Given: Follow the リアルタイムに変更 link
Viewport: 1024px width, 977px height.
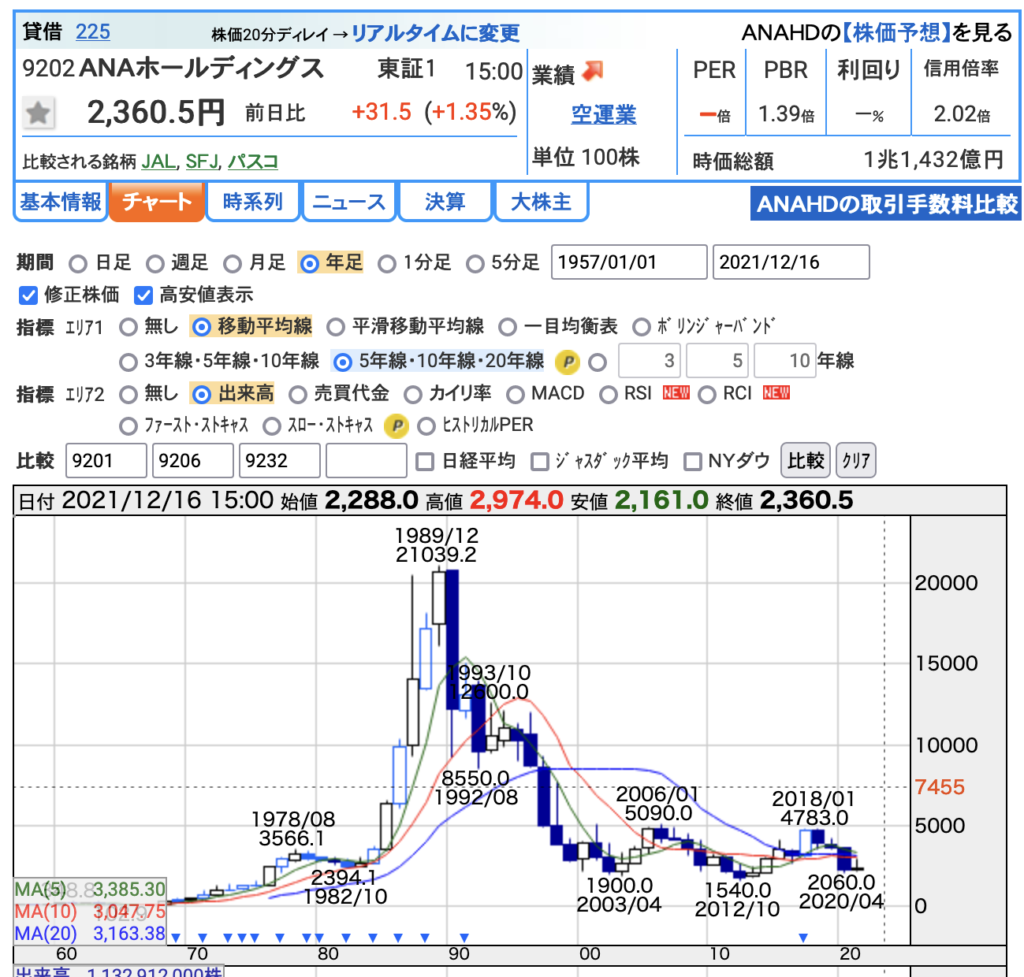Looking at the screenshot, I should click(x=436, y=33).
